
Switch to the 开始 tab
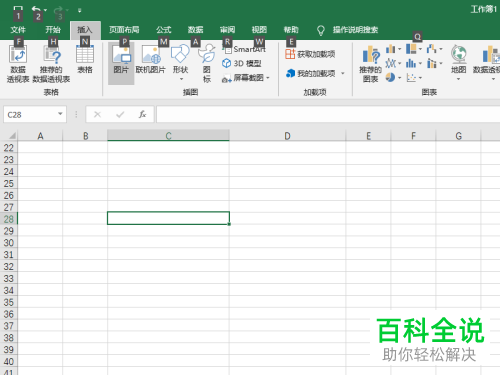tap(53, 30)
